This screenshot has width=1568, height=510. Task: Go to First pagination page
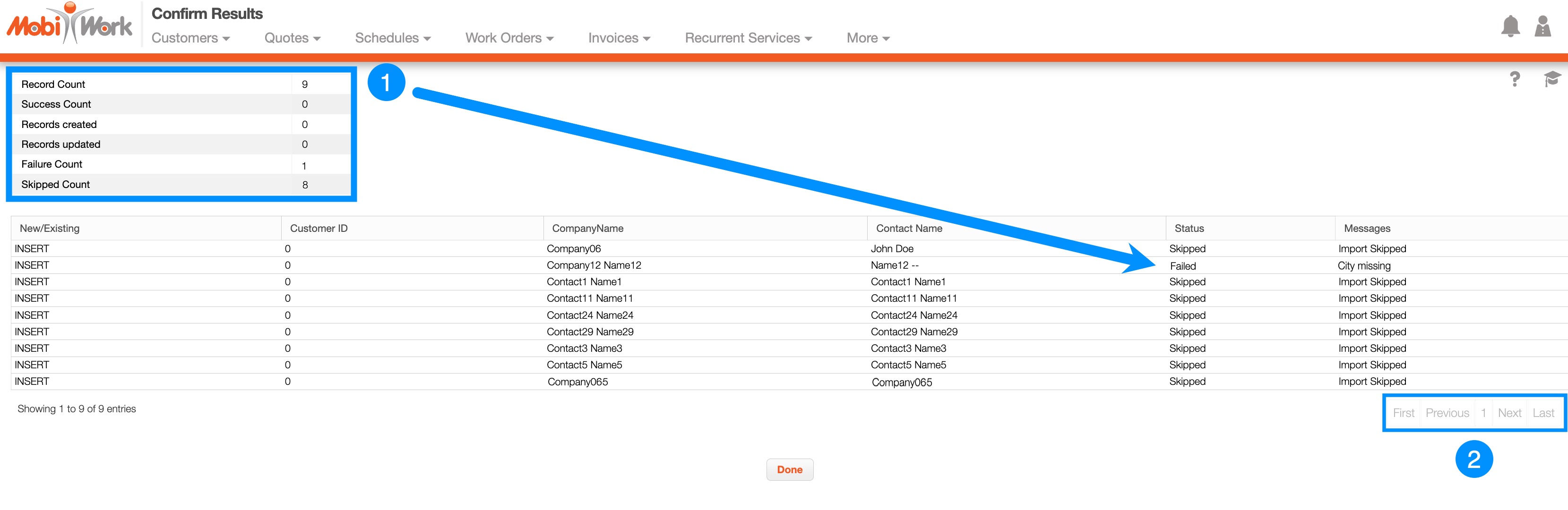tap(1403, 413)
